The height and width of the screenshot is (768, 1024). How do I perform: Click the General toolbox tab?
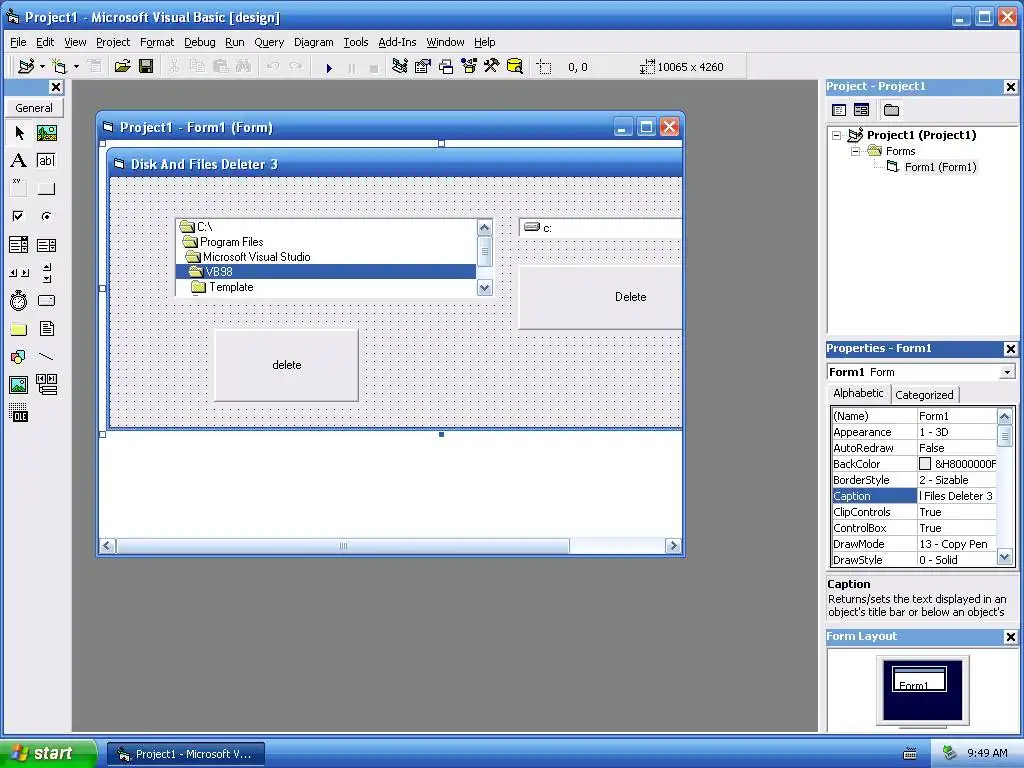point(34,108)
